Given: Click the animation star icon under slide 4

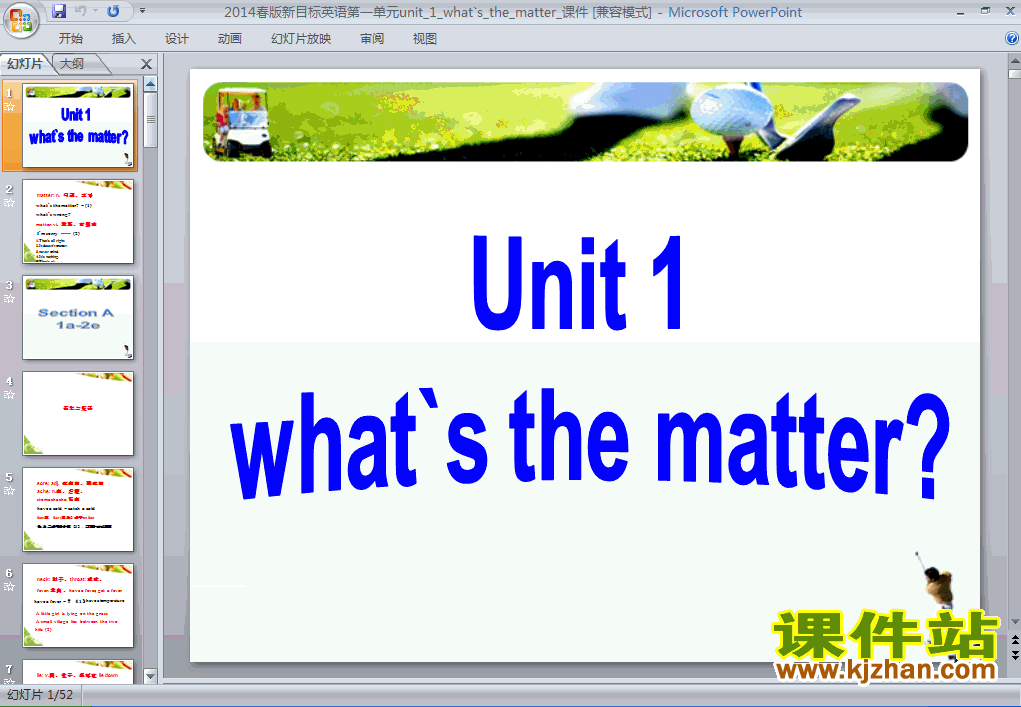Looking at the screenshot, I should (x=9, y=395).
